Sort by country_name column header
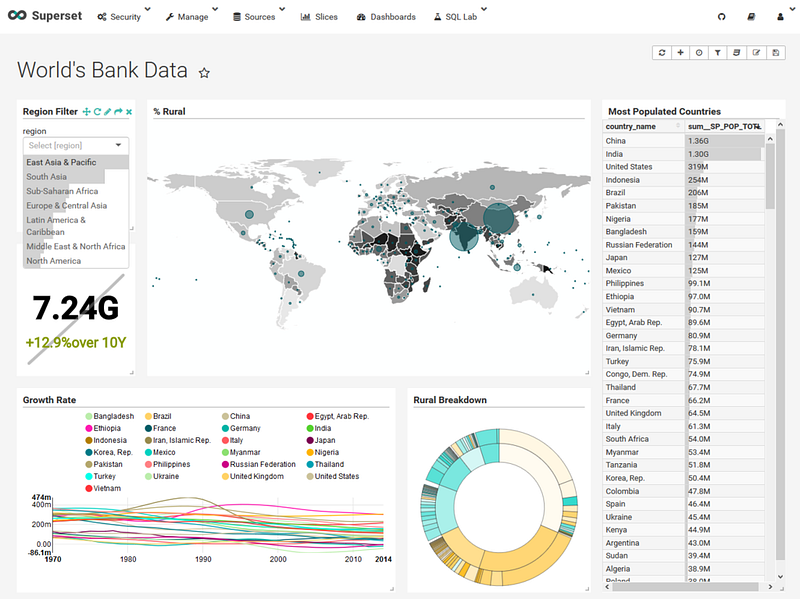 pos(643,127)
